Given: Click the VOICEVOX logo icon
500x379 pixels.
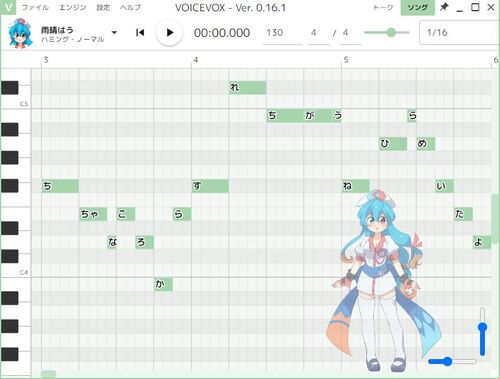Looking at the screenshot, I should click(x=8, y=7).
